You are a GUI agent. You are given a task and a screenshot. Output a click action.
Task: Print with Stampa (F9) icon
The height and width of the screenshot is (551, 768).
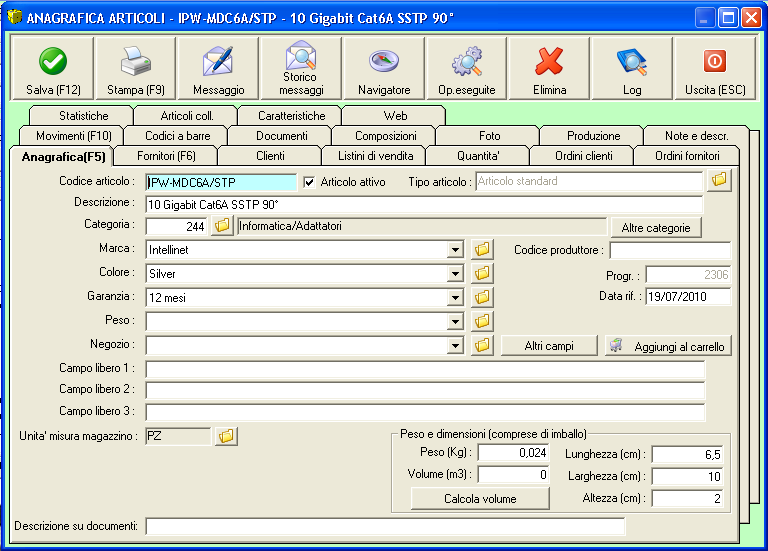[136, 69]
